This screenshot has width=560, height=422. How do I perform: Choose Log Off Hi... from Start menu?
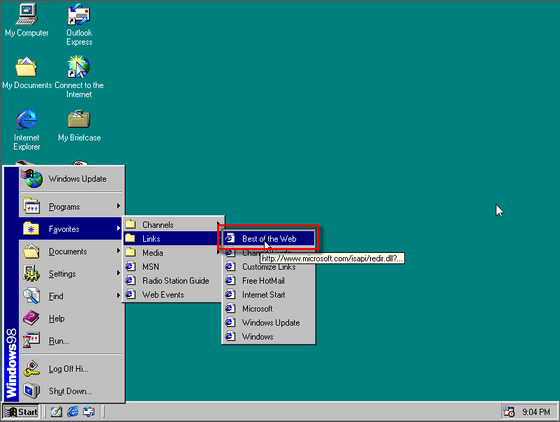coord(71,368)
